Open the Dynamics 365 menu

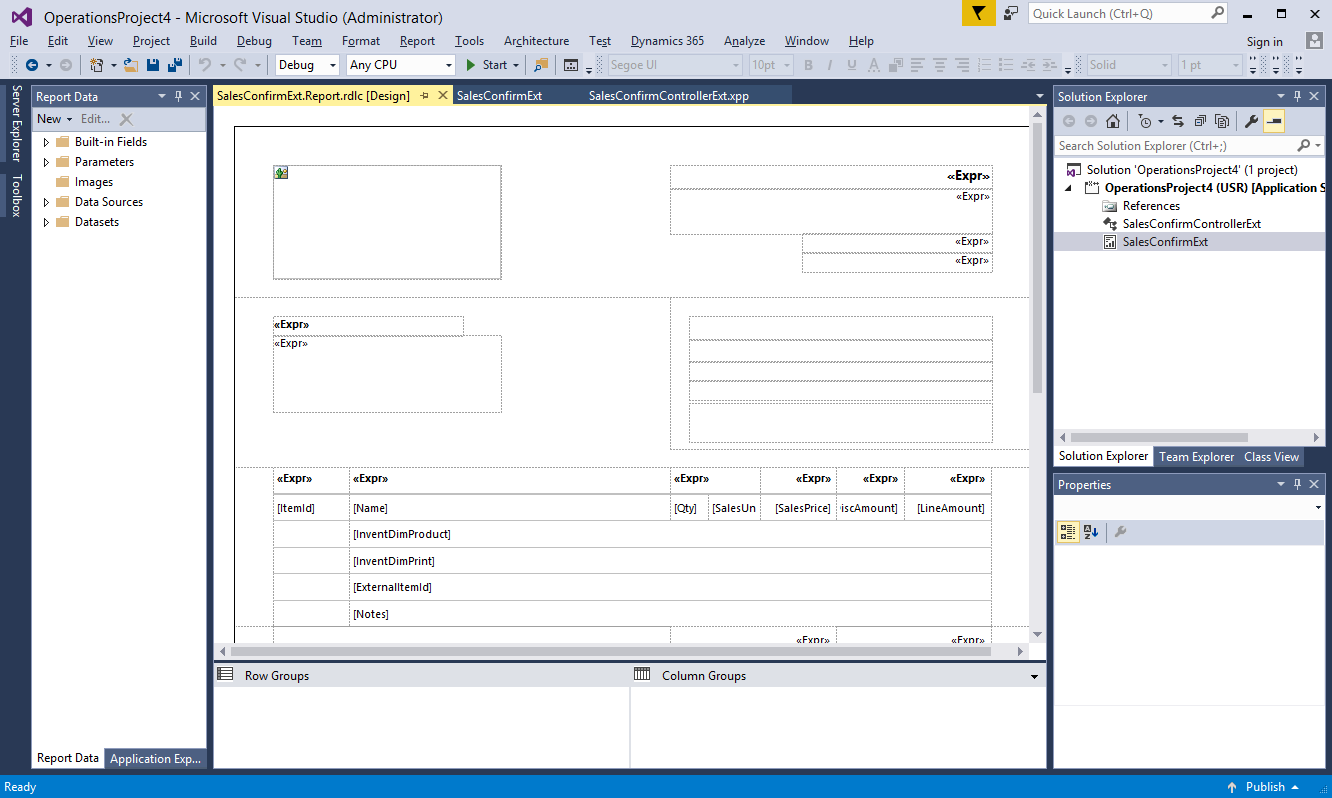tap(667, 41)
